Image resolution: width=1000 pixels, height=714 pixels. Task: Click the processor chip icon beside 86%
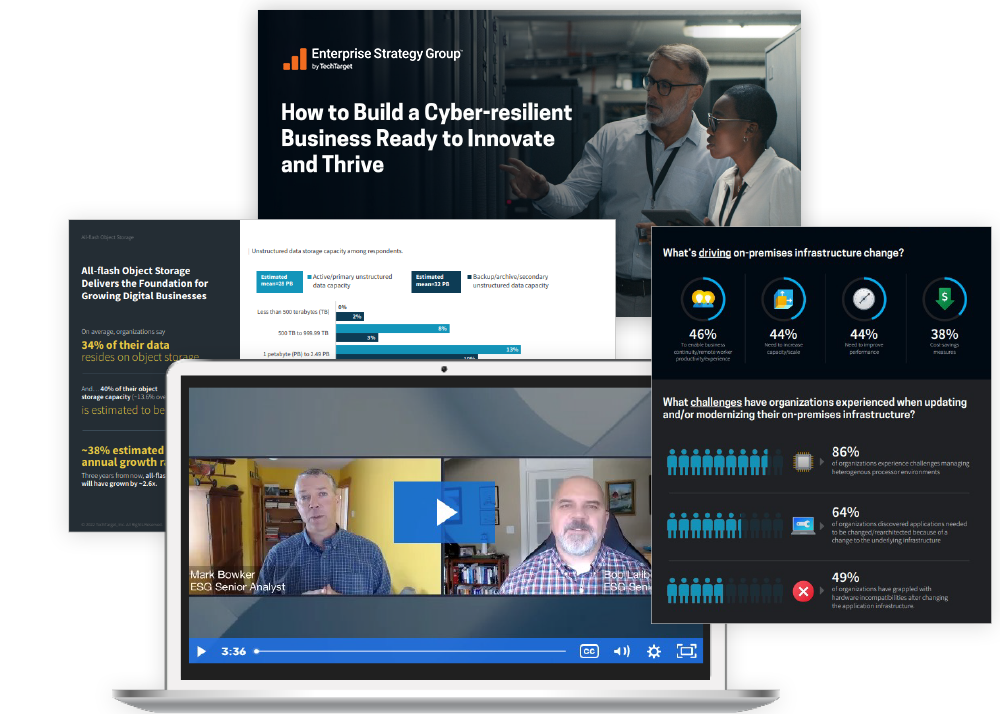[x=802, y=462]
